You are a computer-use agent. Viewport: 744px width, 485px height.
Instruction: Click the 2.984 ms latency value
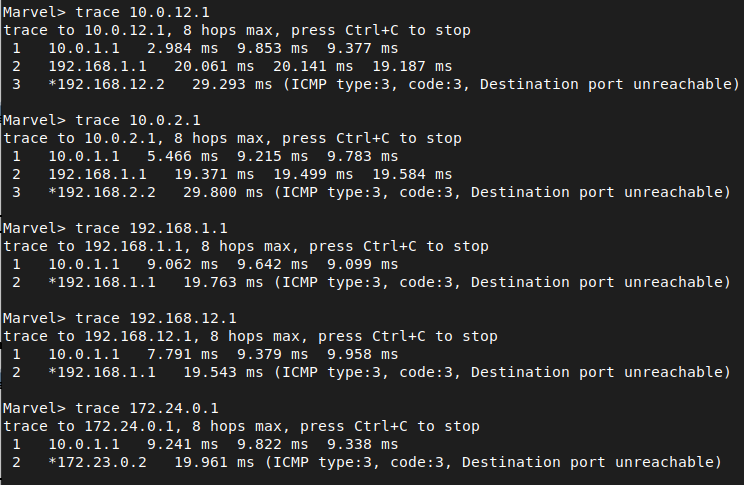[x=182, y=48]
